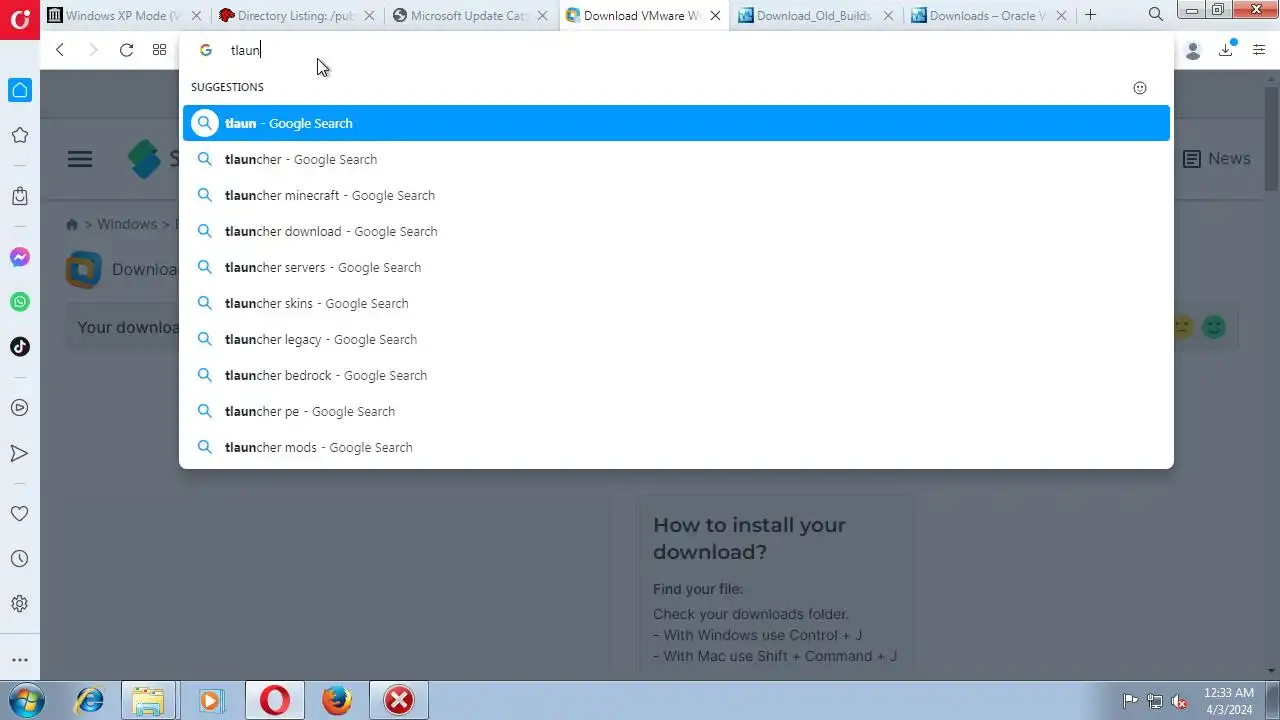Switch to Microsoft Update Catalog tab
Viewport: 1280px width, 720px height.
pyautogui.click(x=470, y=15)
